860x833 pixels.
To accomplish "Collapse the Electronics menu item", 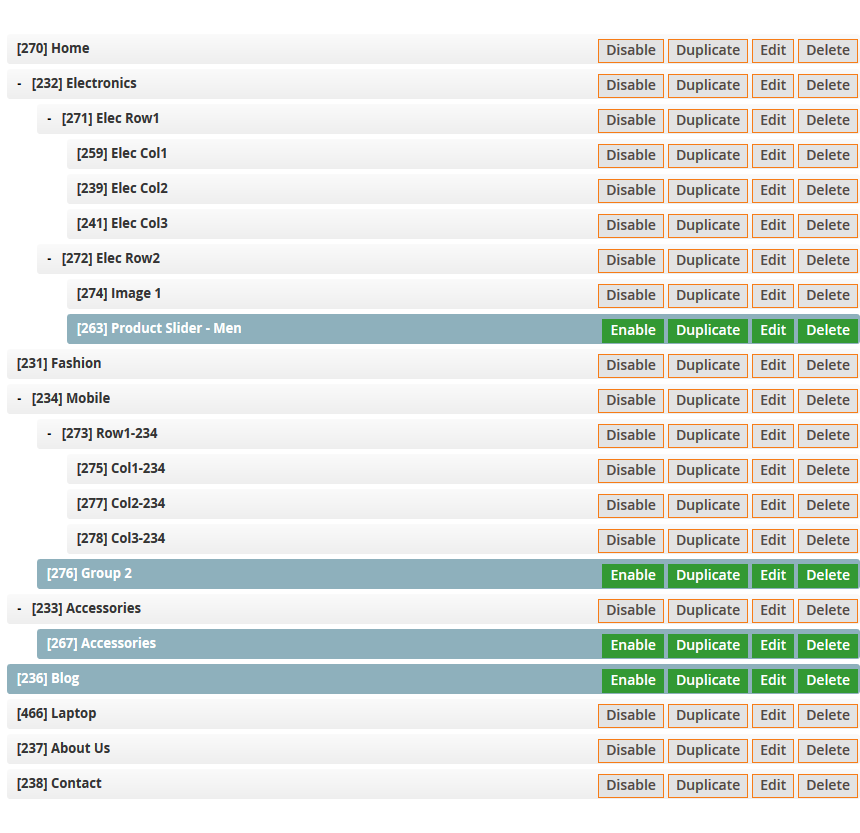I will [19, 84].
